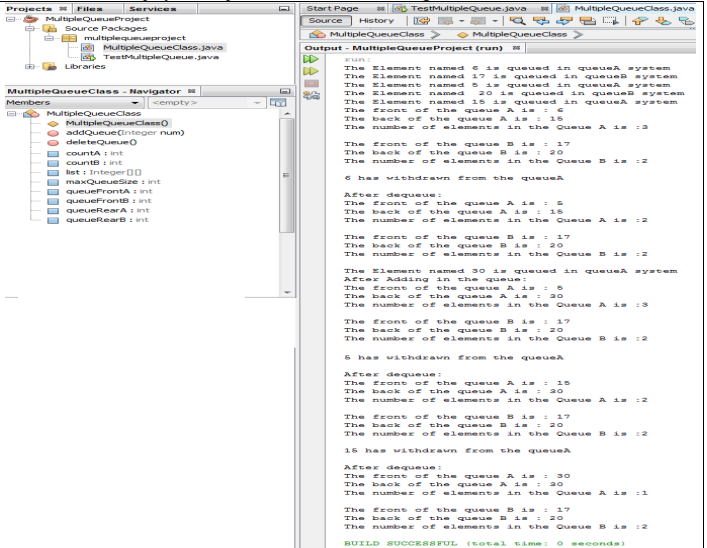This screenshot has height=548, width=707.
Task: Click red method icon next to addQueue
Action: pyautogui.click(x=53, y=133)
